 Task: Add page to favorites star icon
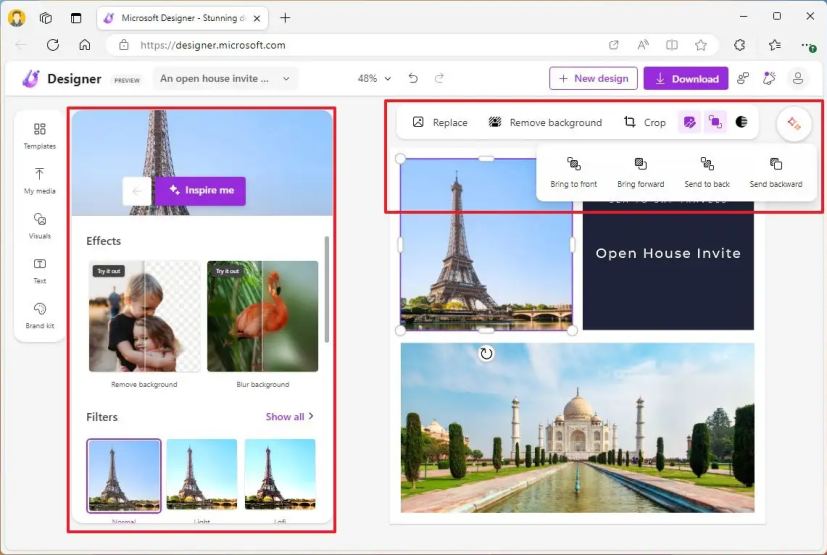[700, 45]
